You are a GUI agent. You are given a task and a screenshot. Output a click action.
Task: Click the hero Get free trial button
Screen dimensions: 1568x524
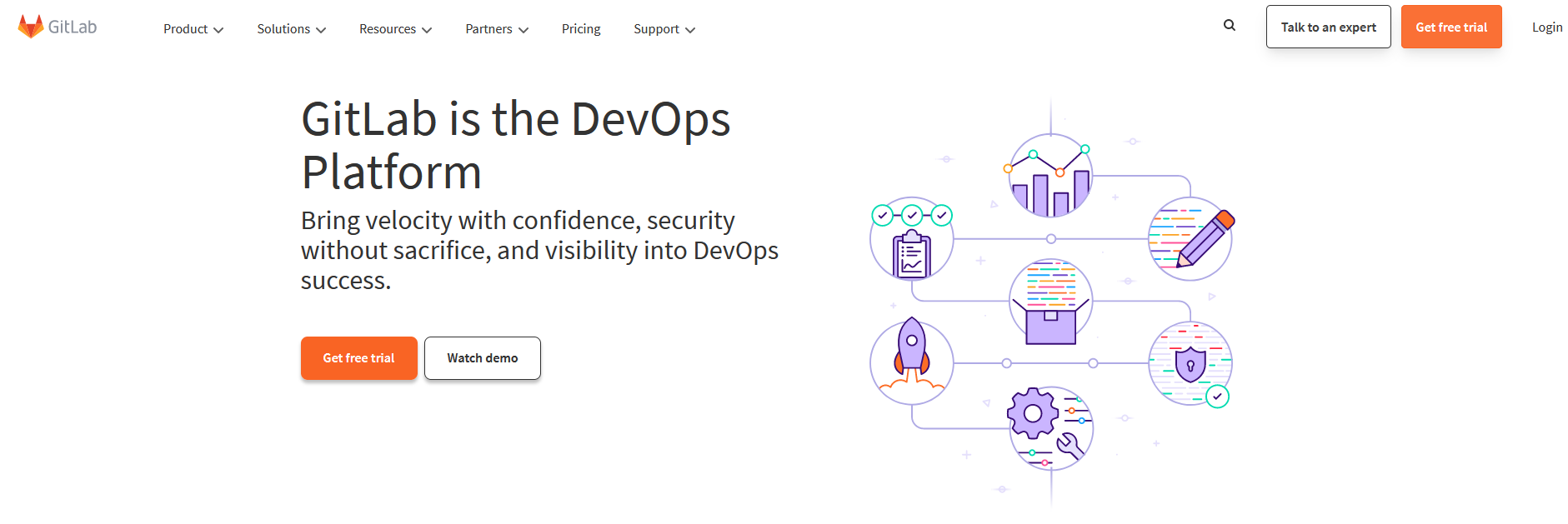(x=359, y=358)
